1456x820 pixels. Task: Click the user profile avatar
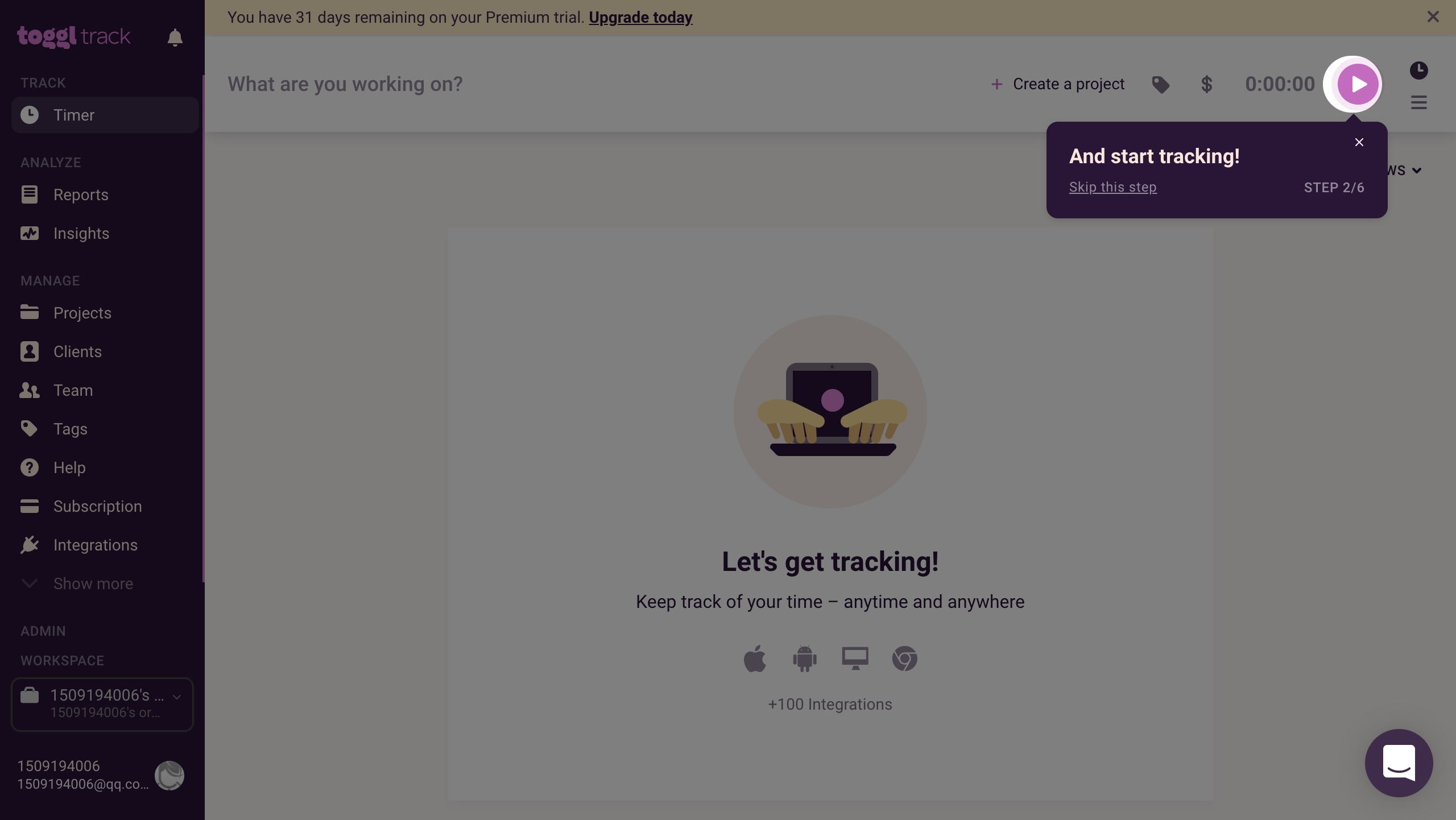[x=169, y=775]
